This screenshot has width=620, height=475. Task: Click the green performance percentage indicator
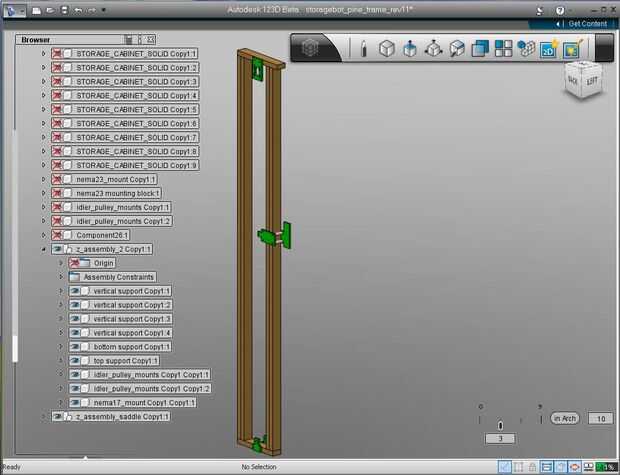[606, 467]
